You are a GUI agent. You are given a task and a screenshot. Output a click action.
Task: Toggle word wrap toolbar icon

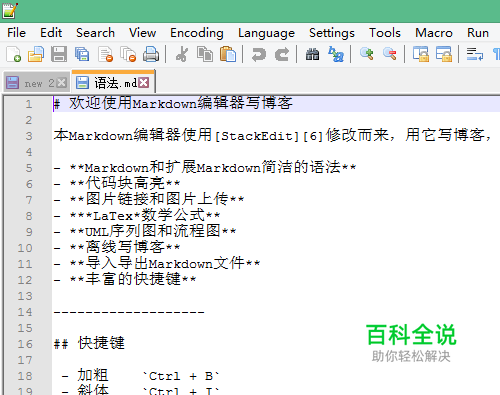475,54
